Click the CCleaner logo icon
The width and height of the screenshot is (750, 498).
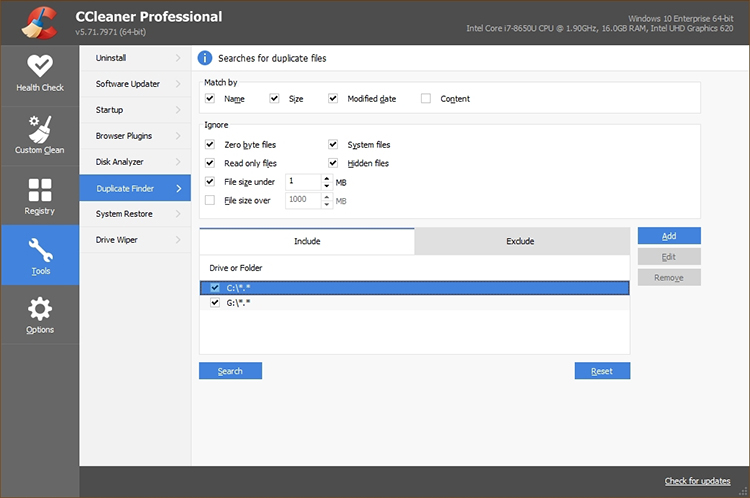(40, 22)
